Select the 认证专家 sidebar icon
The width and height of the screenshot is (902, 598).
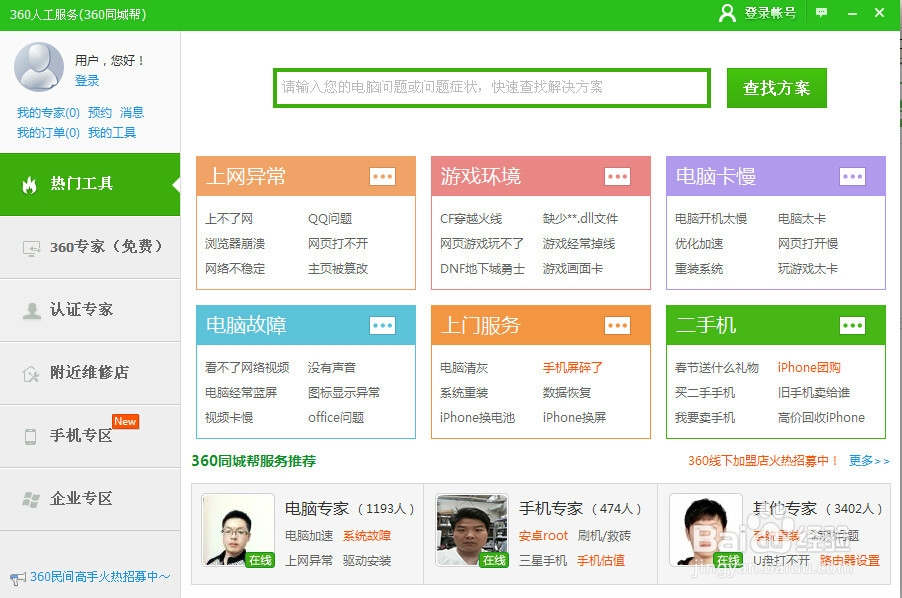click(x=31, y=309)
